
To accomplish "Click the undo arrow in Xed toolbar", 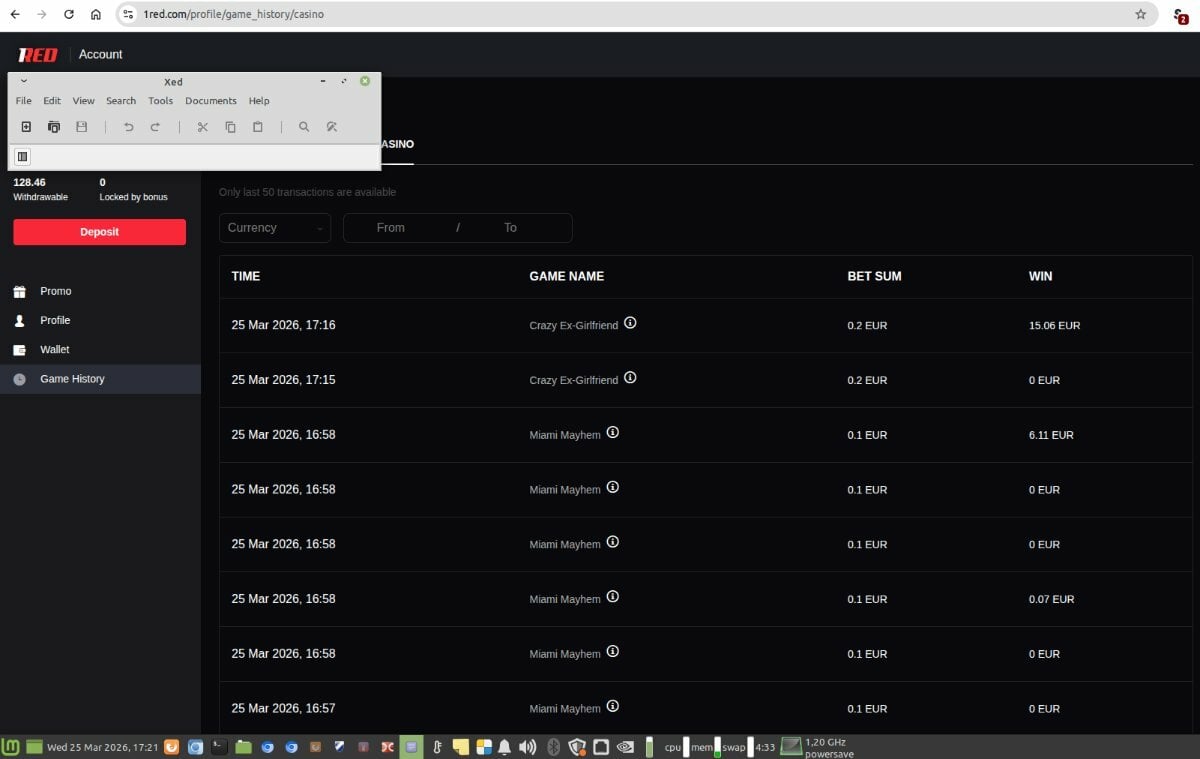I will [x=128, y=127].
